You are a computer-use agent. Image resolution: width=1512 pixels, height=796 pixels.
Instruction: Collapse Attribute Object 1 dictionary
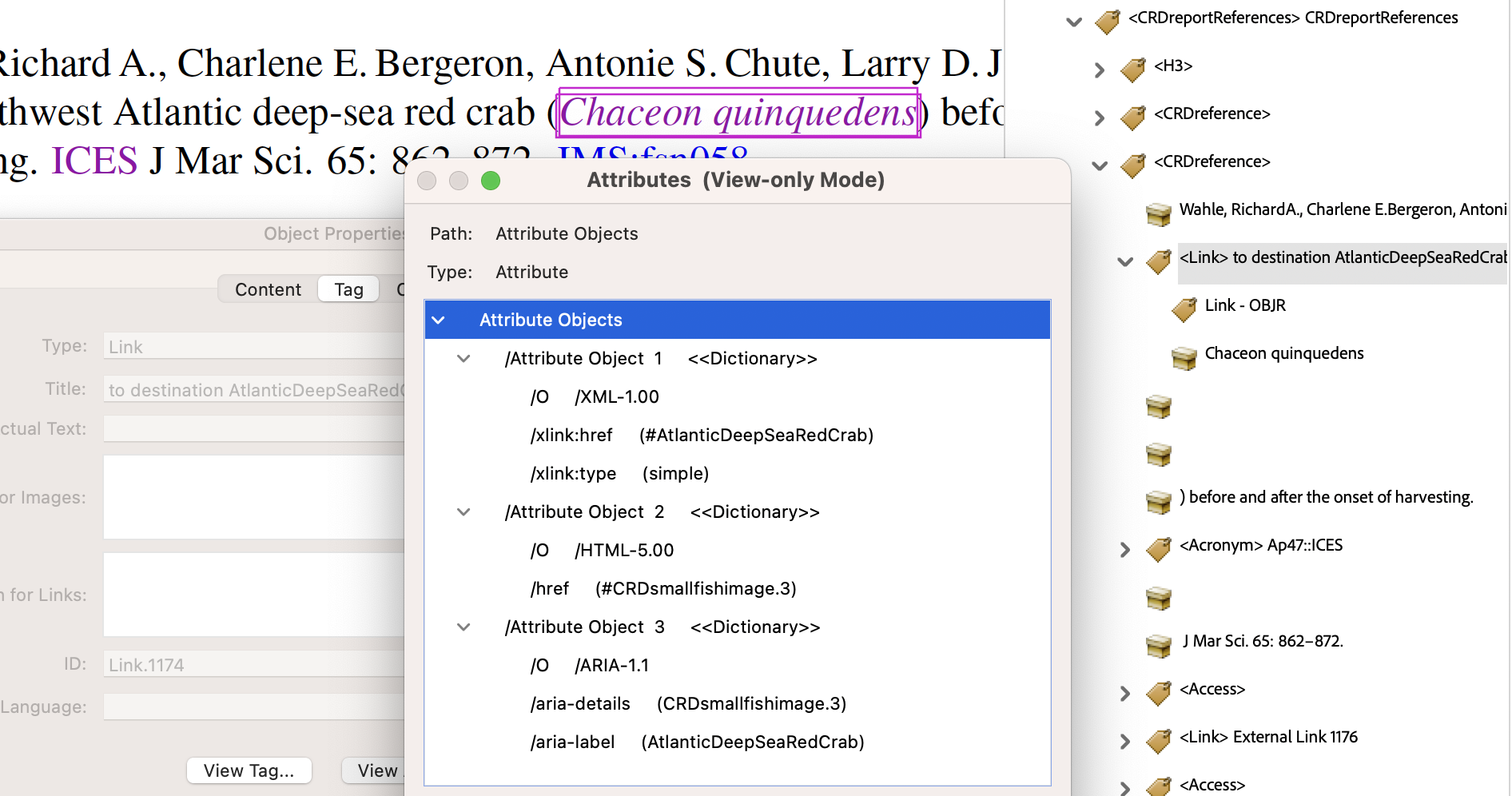[464, 359]
